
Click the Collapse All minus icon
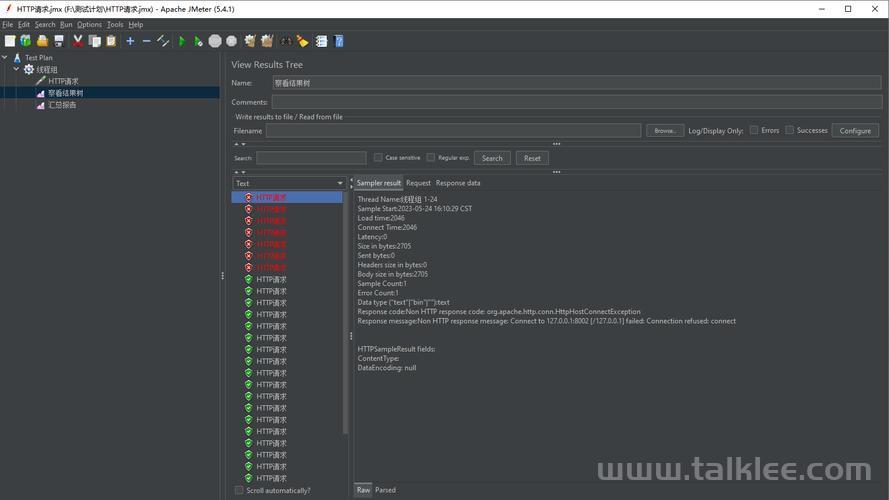[146, 41]
